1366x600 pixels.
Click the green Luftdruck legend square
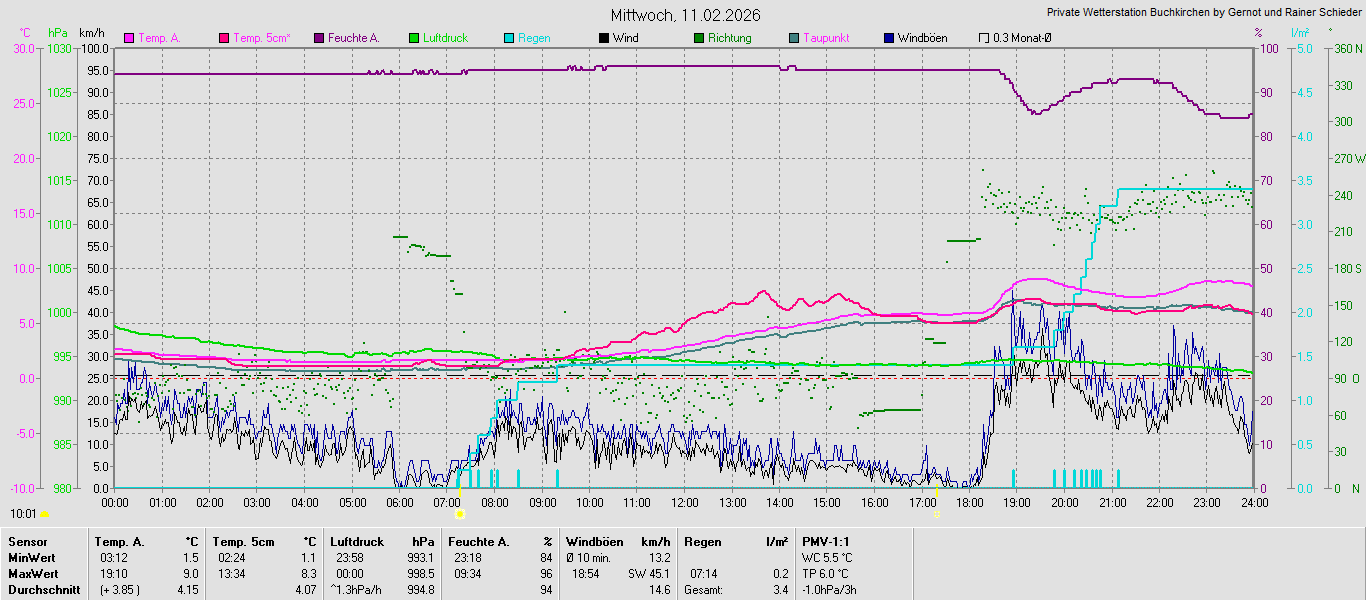414,38
